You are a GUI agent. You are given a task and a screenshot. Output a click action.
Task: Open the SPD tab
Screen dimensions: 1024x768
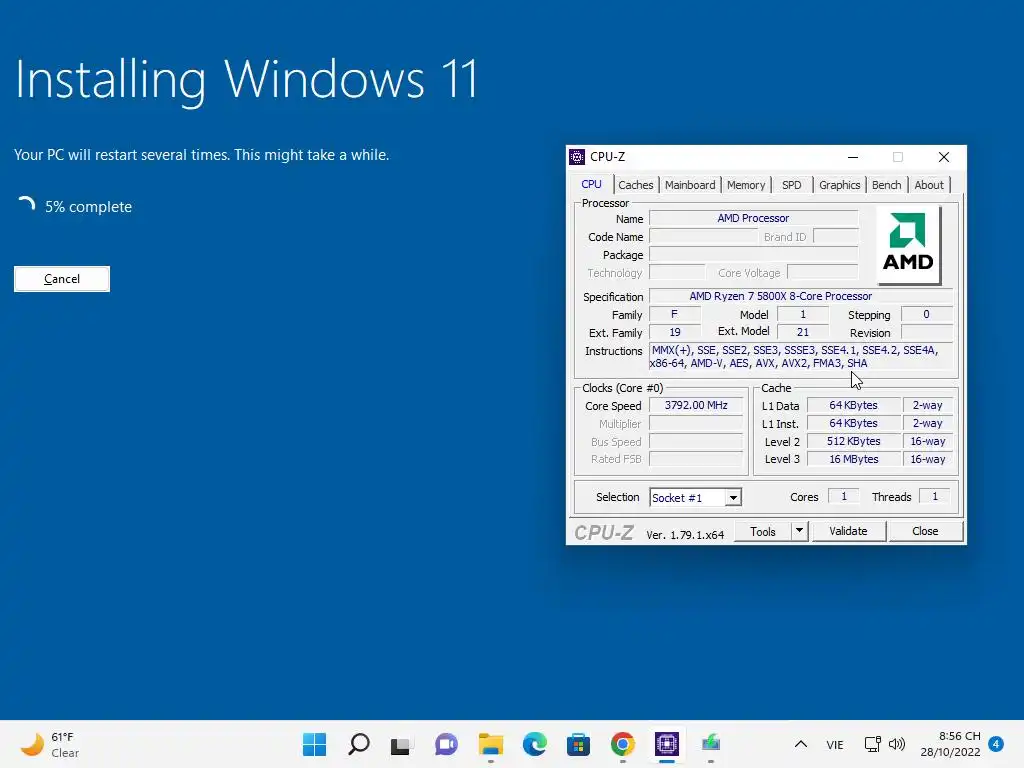[792, 185]
